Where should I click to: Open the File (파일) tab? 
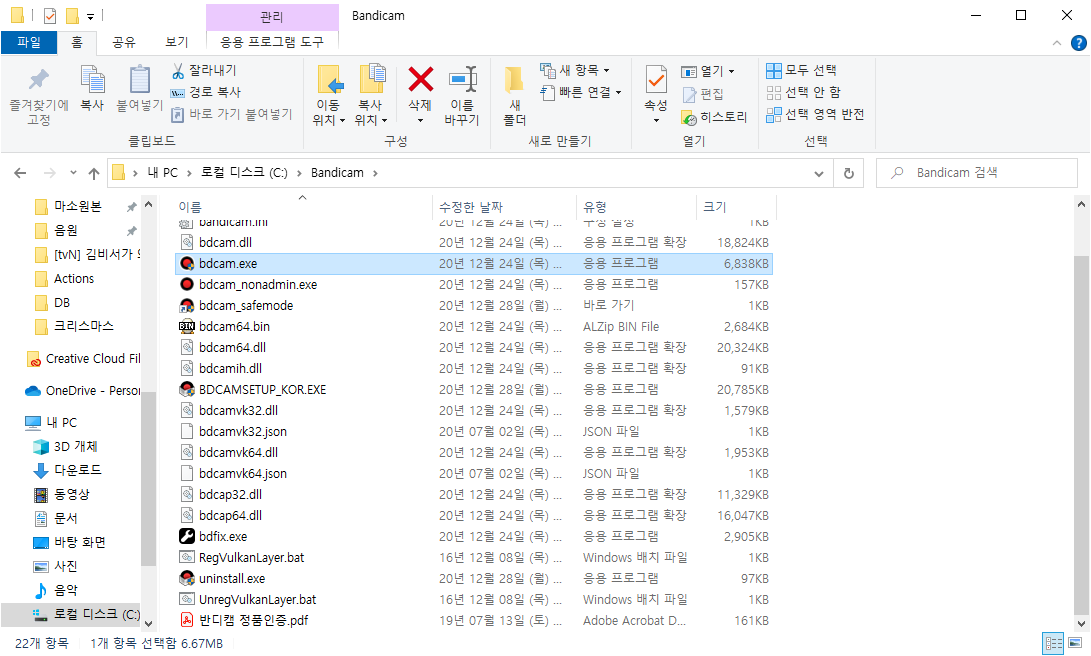coord(29,42)
